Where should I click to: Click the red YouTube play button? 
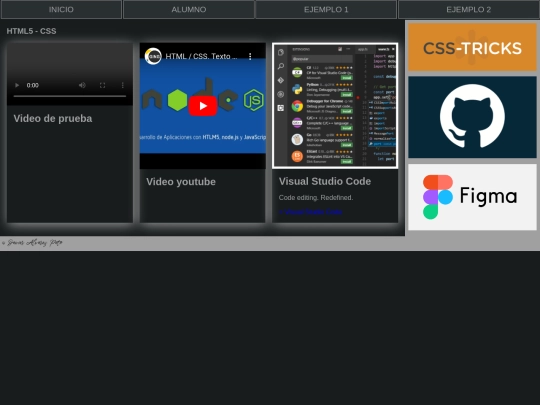tap(202, 106)
